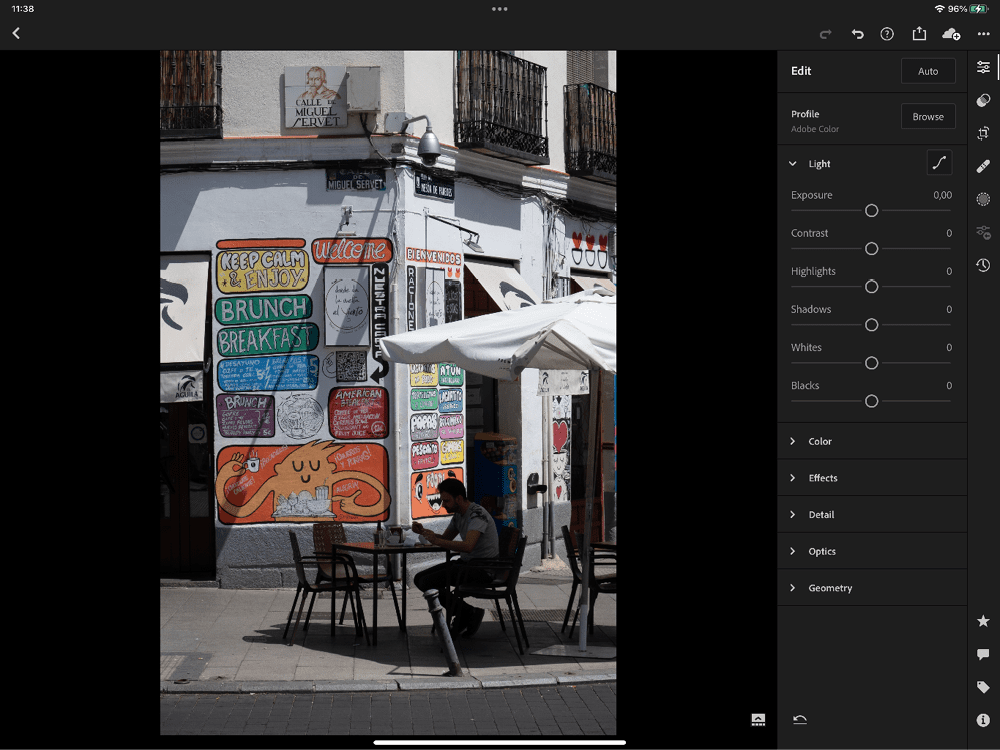Click the Auto adjustment button
The image size is (1000, 750).
927,70
